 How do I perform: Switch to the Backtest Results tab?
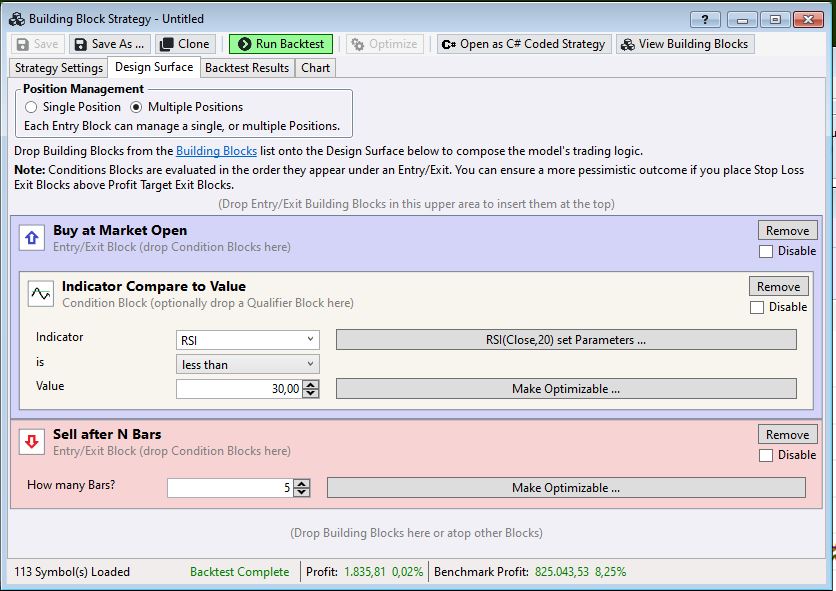tap(246, 68)
